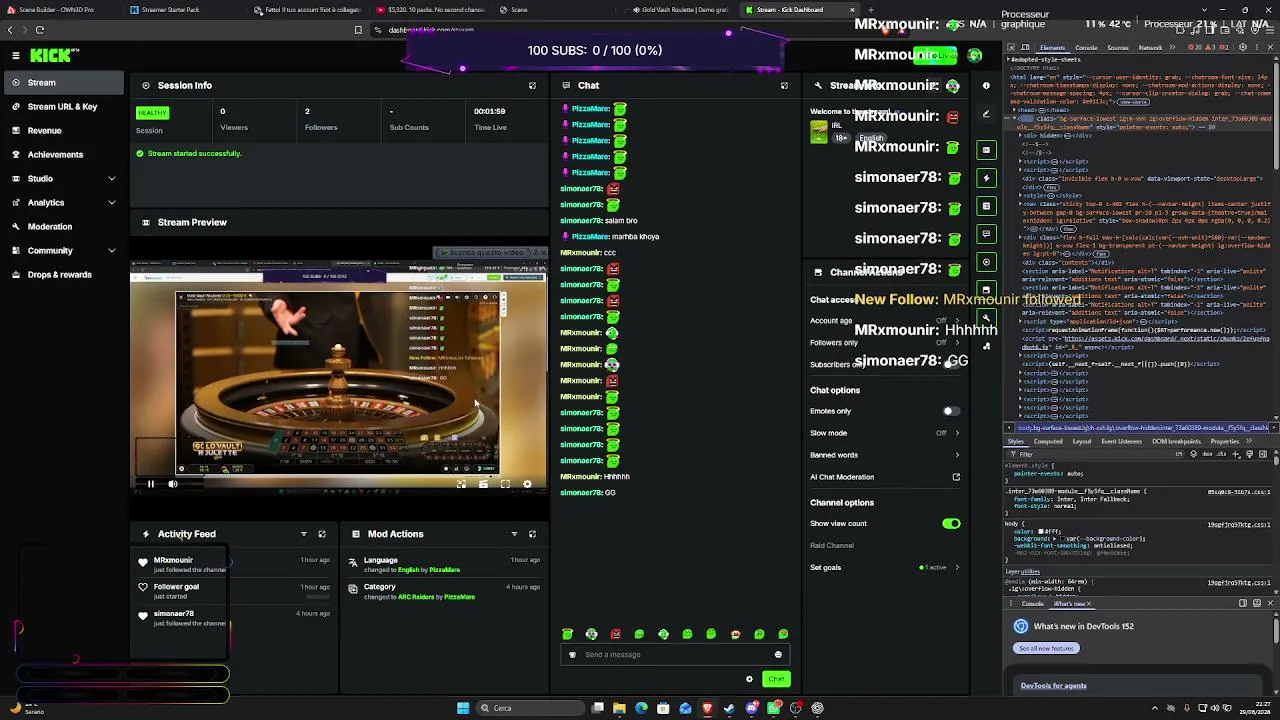This screenshot has width=1280, height=720.
Task: Enter fullscreen on stream preview
Action: point(505,484)
